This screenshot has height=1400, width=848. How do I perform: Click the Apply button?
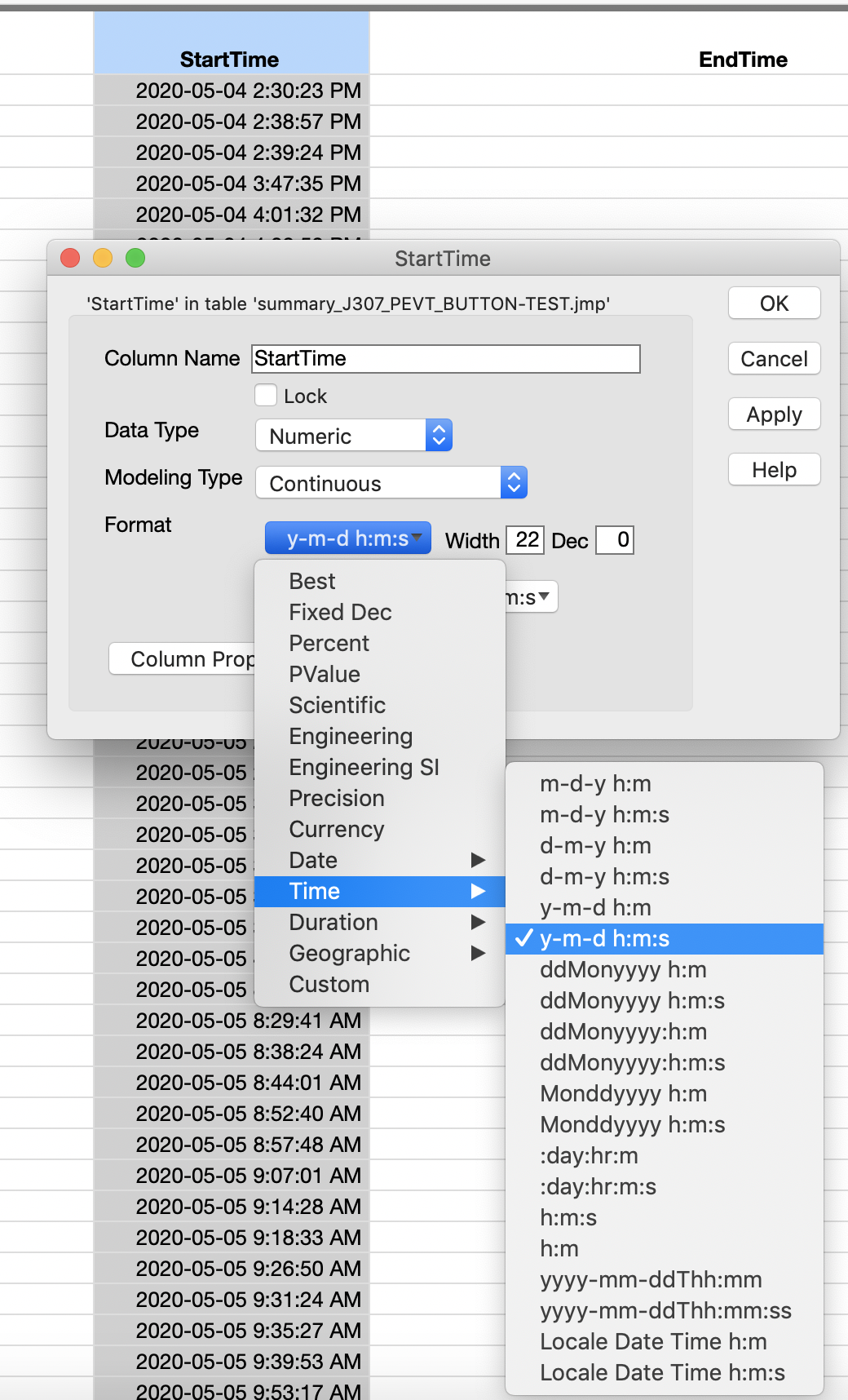click(774, 414)
